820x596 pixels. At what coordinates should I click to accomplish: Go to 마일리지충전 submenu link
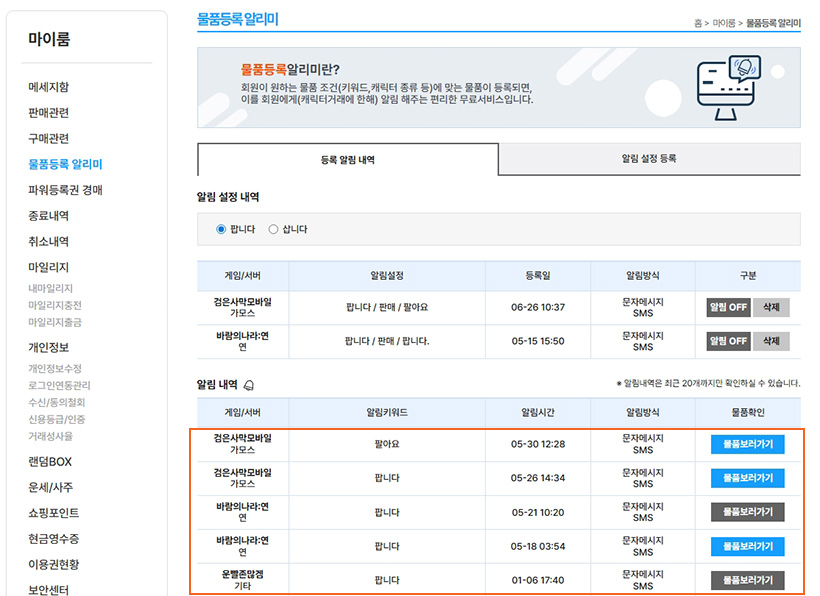pyautogui.click(x=55, y=305)
